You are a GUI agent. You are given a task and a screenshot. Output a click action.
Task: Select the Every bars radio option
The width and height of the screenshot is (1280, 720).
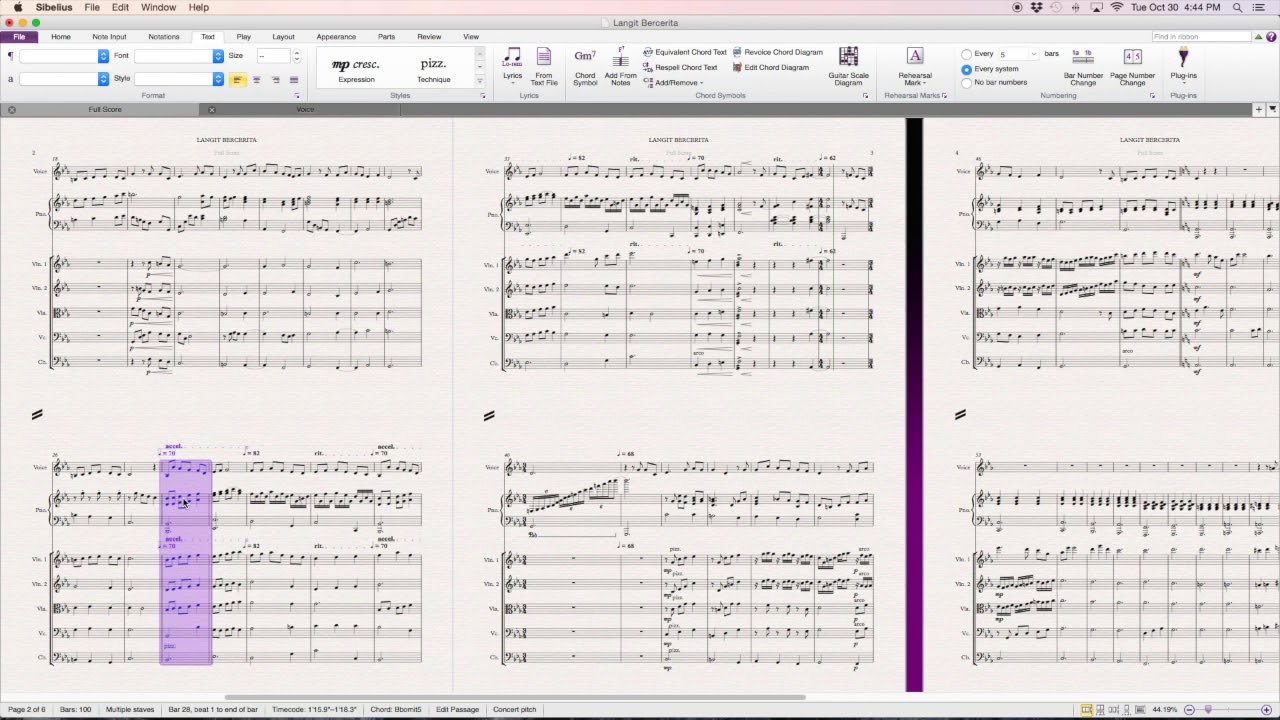coord(966,54)
